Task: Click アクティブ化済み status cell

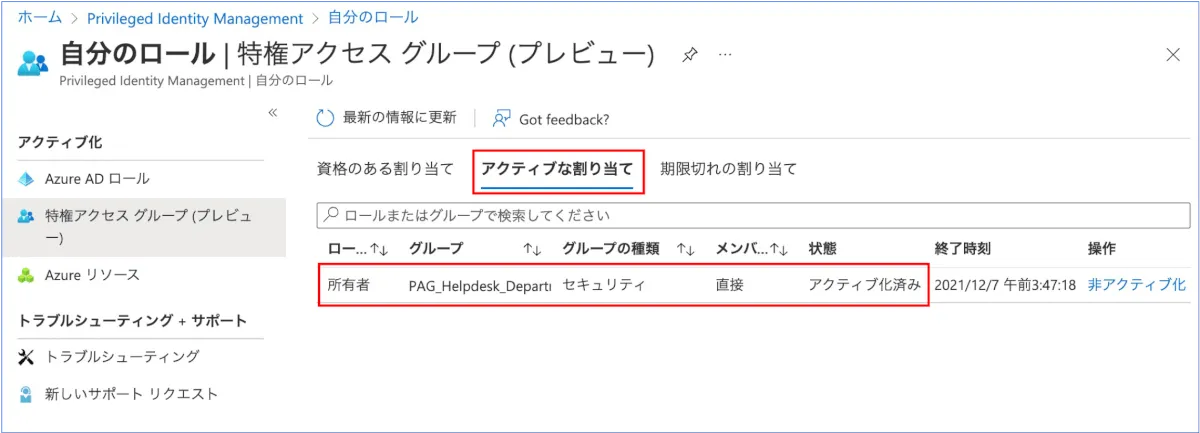Action: [x=864, y=285]
